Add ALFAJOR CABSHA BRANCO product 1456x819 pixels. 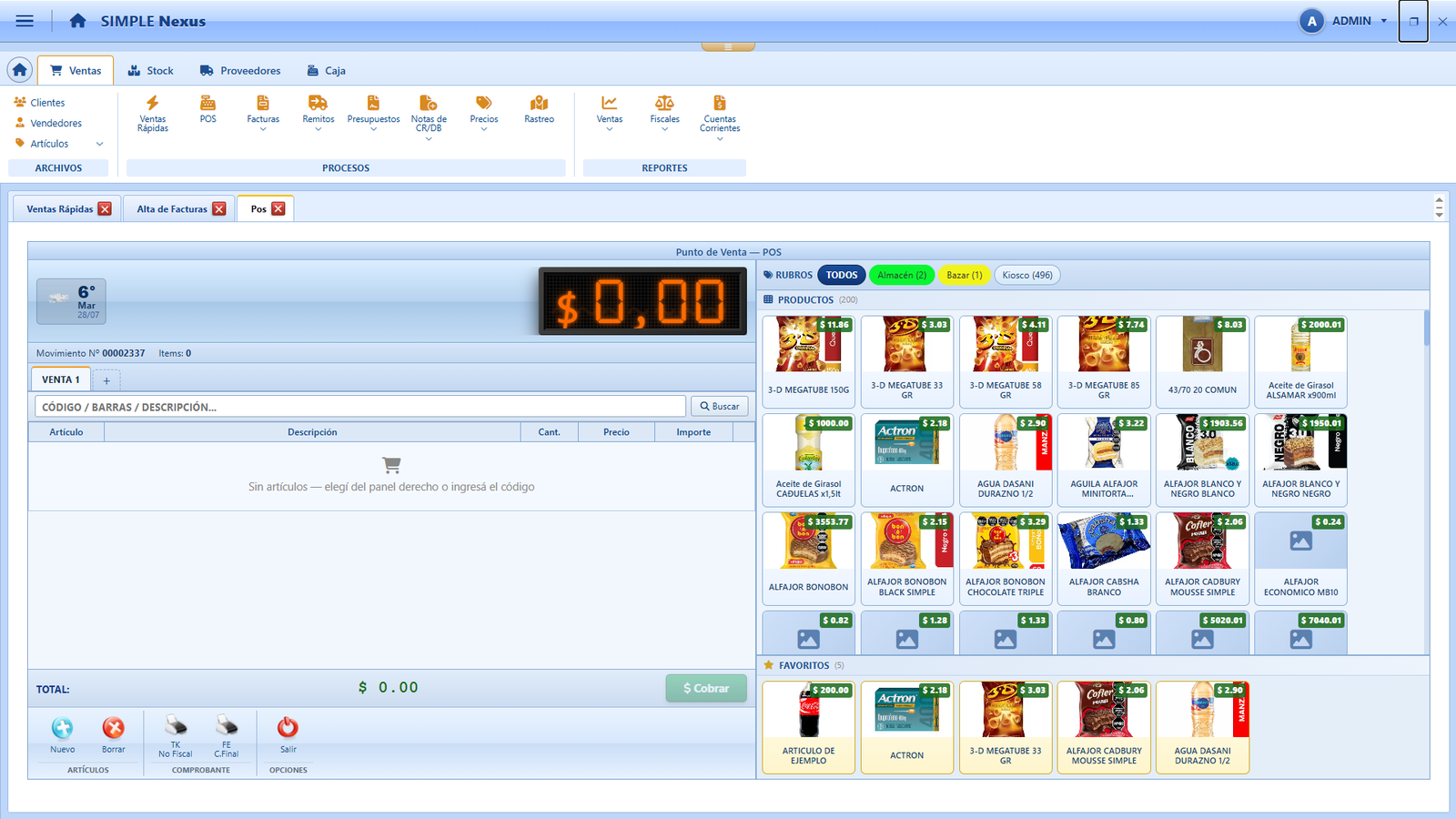point(1104,558)
